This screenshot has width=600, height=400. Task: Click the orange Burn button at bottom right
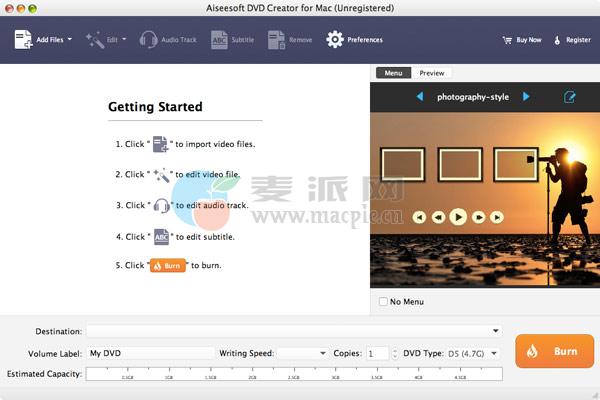[554, 351]
